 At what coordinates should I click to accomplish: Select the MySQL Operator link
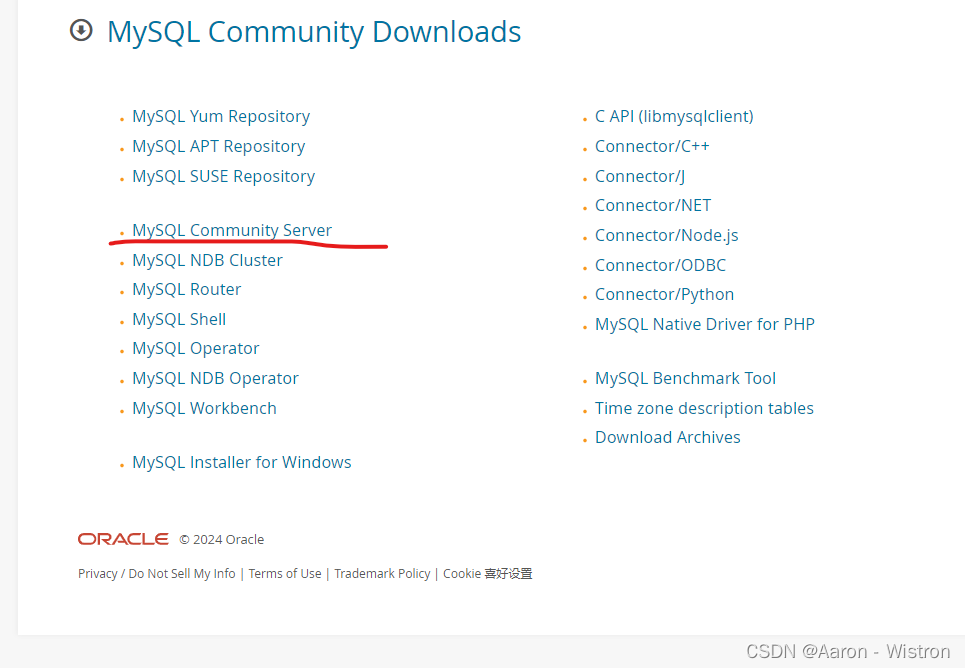pyautogui.click(x=196, y=348)
